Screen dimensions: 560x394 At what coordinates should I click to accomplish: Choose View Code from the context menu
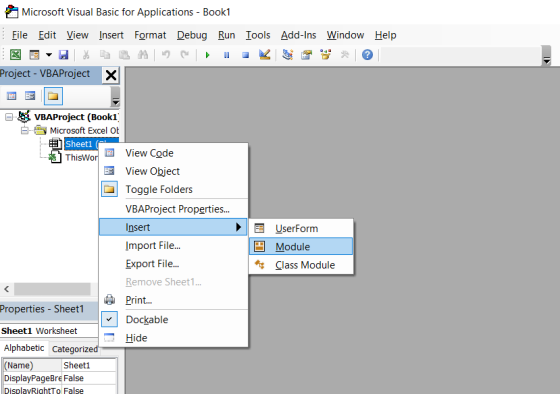pos(173,153)
